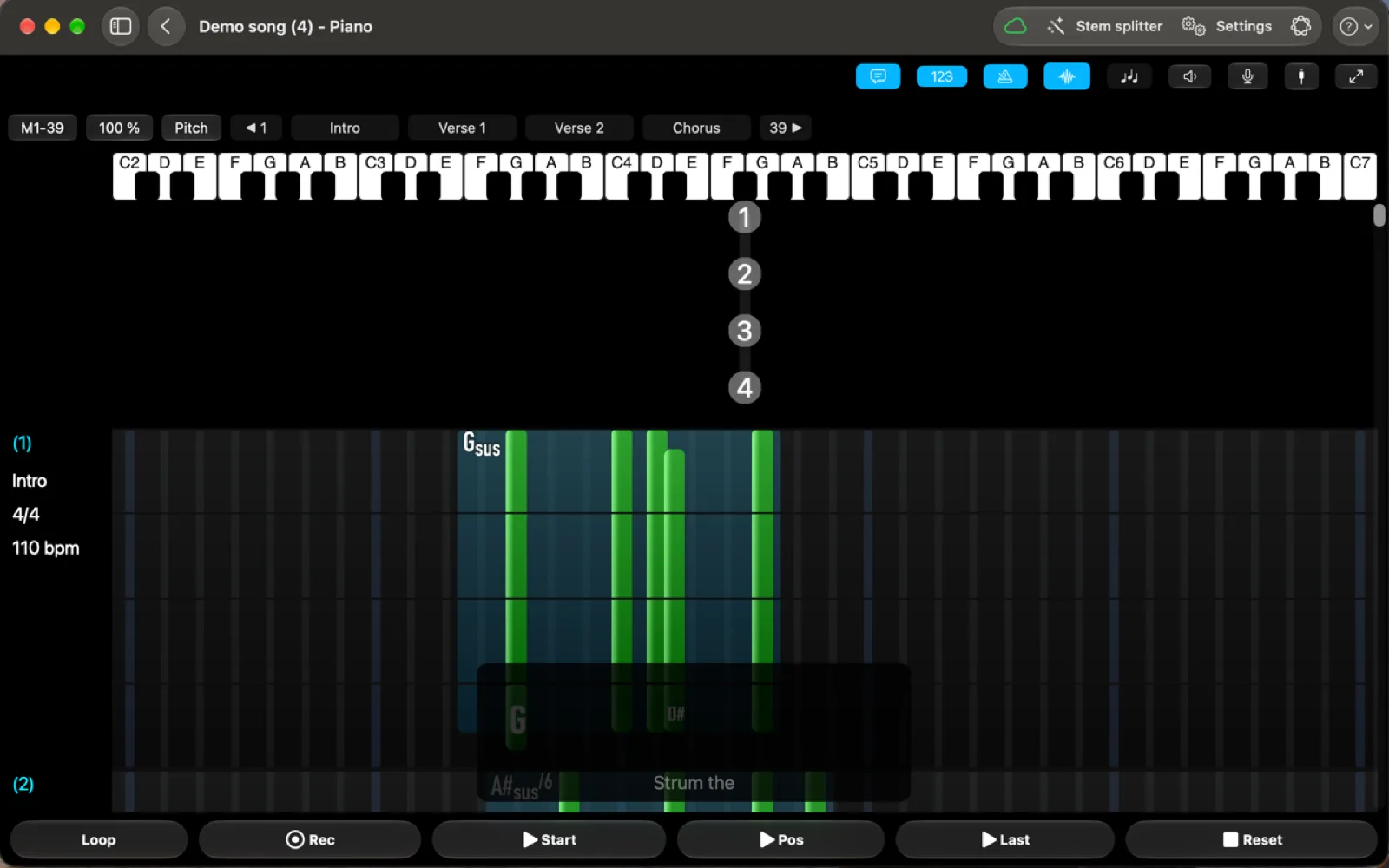Toggle the metronome button
Screen dimensions: 1389x868
coord(1005,76)
